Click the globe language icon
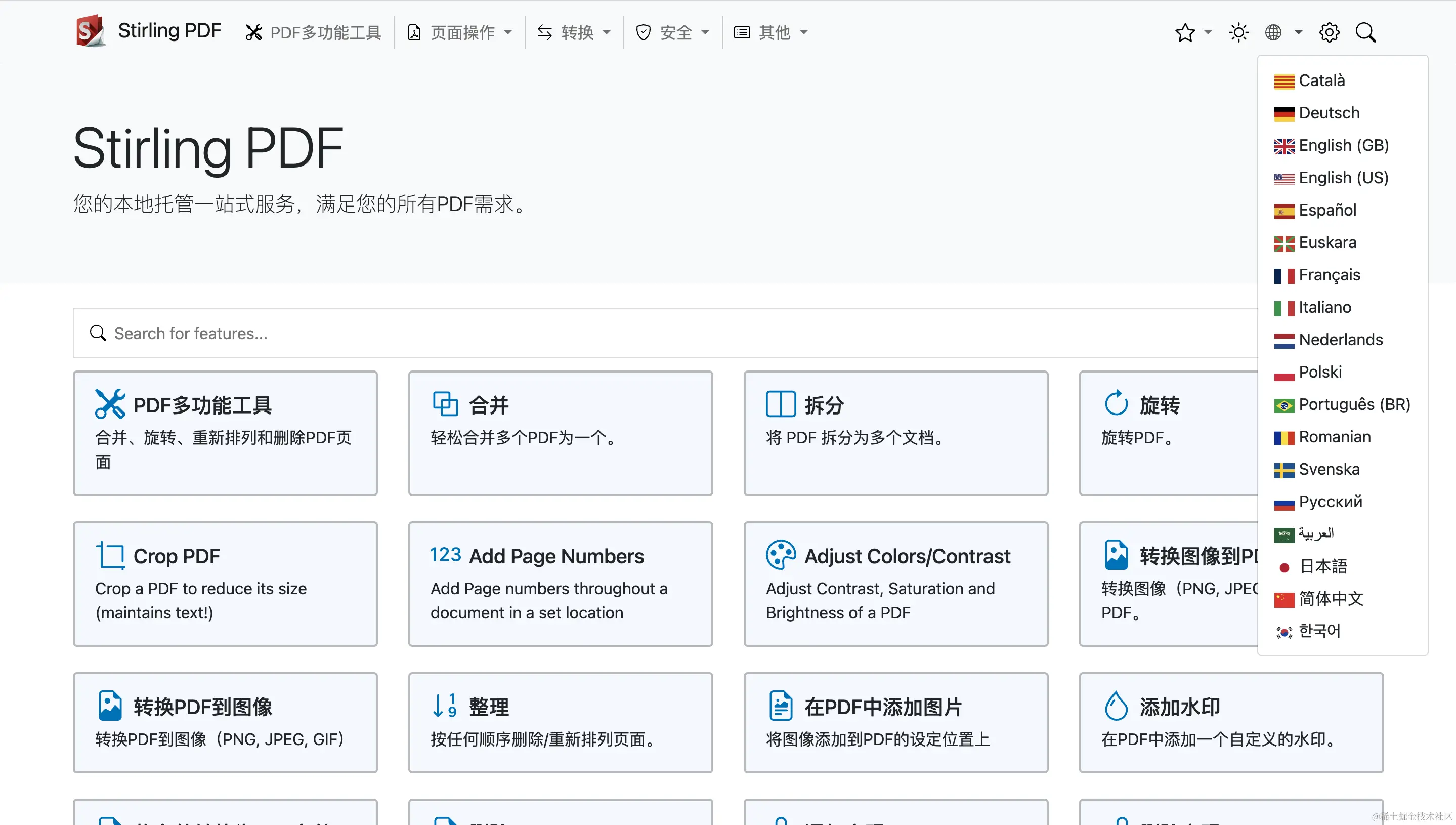Viewport: 1456px width, 825px height. tap(1273, 32)
